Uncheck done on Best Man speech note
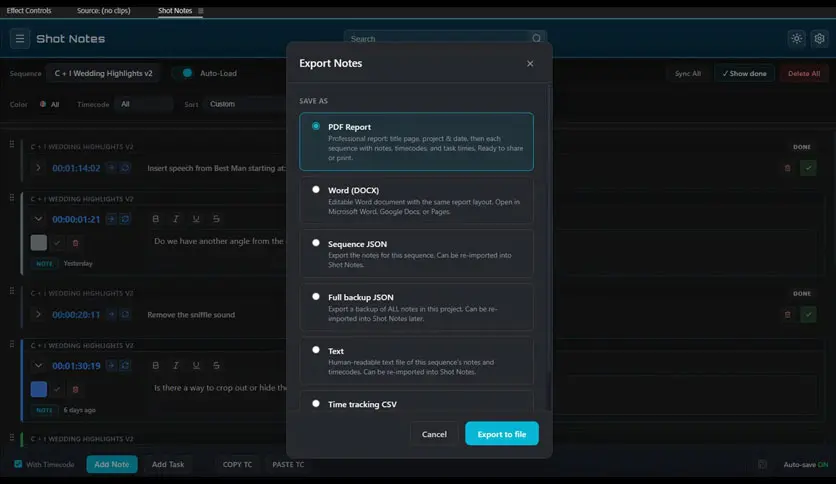 (808, 168)
